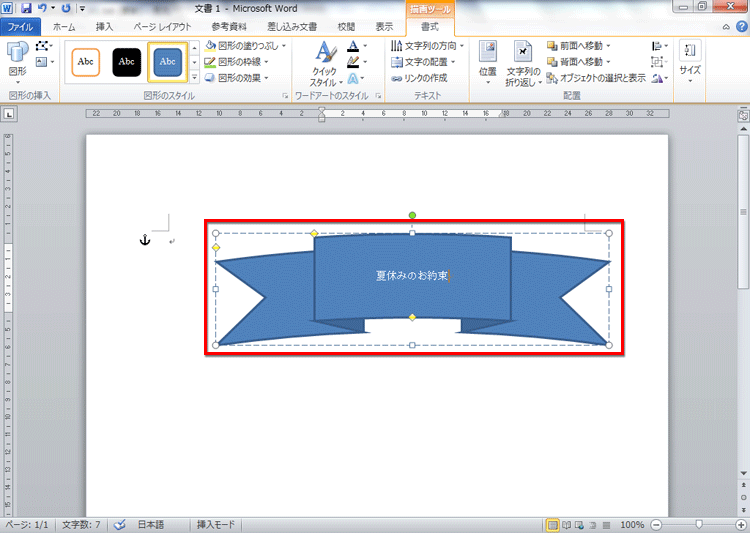Switch to the 参考資料 tab
Image resolution: width=750 pixels, height=533 pixels.
point(229,27)
